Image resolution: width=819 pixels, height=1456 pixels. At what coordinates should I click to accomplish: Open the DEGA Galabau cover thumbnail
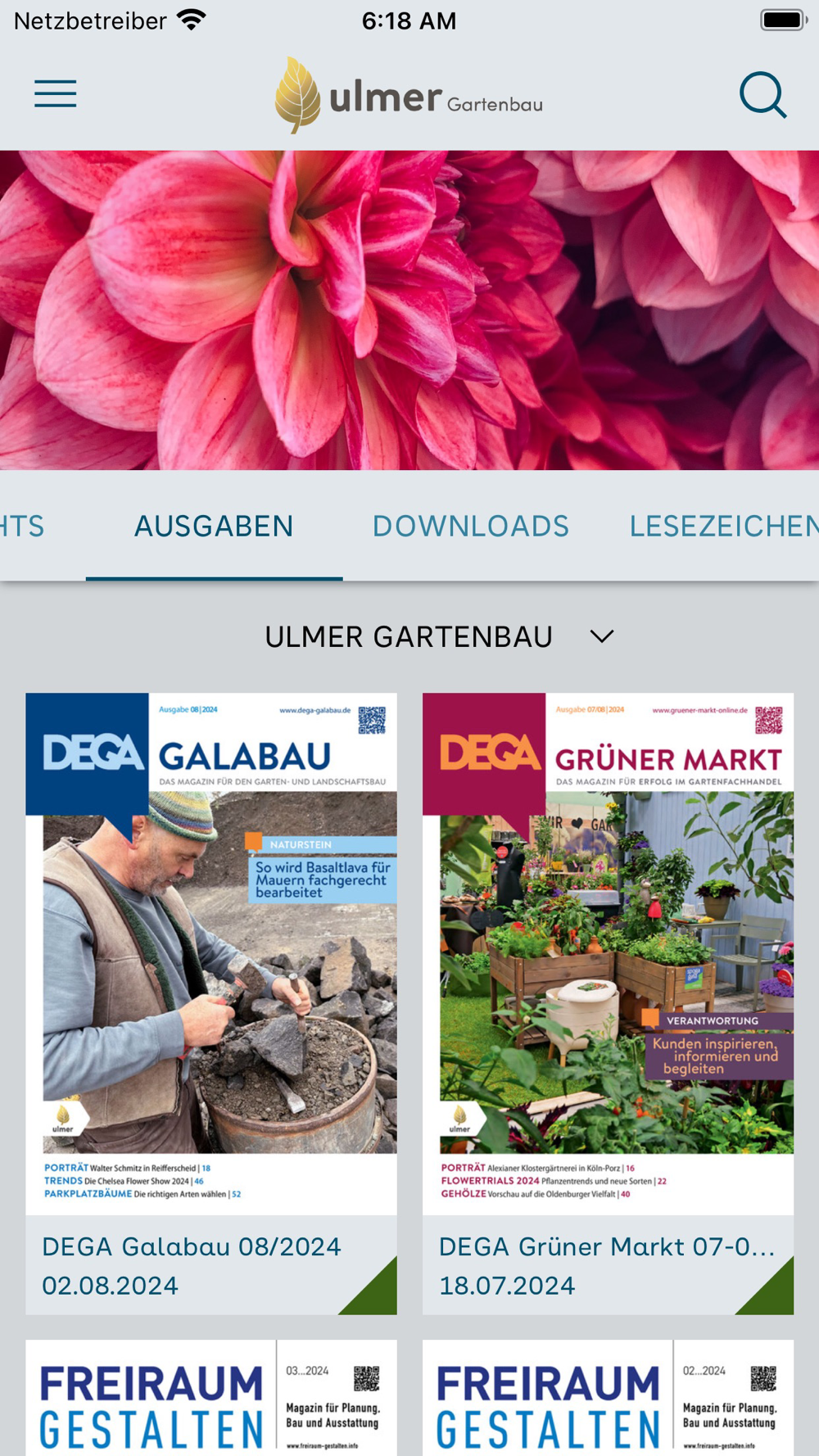211,954
